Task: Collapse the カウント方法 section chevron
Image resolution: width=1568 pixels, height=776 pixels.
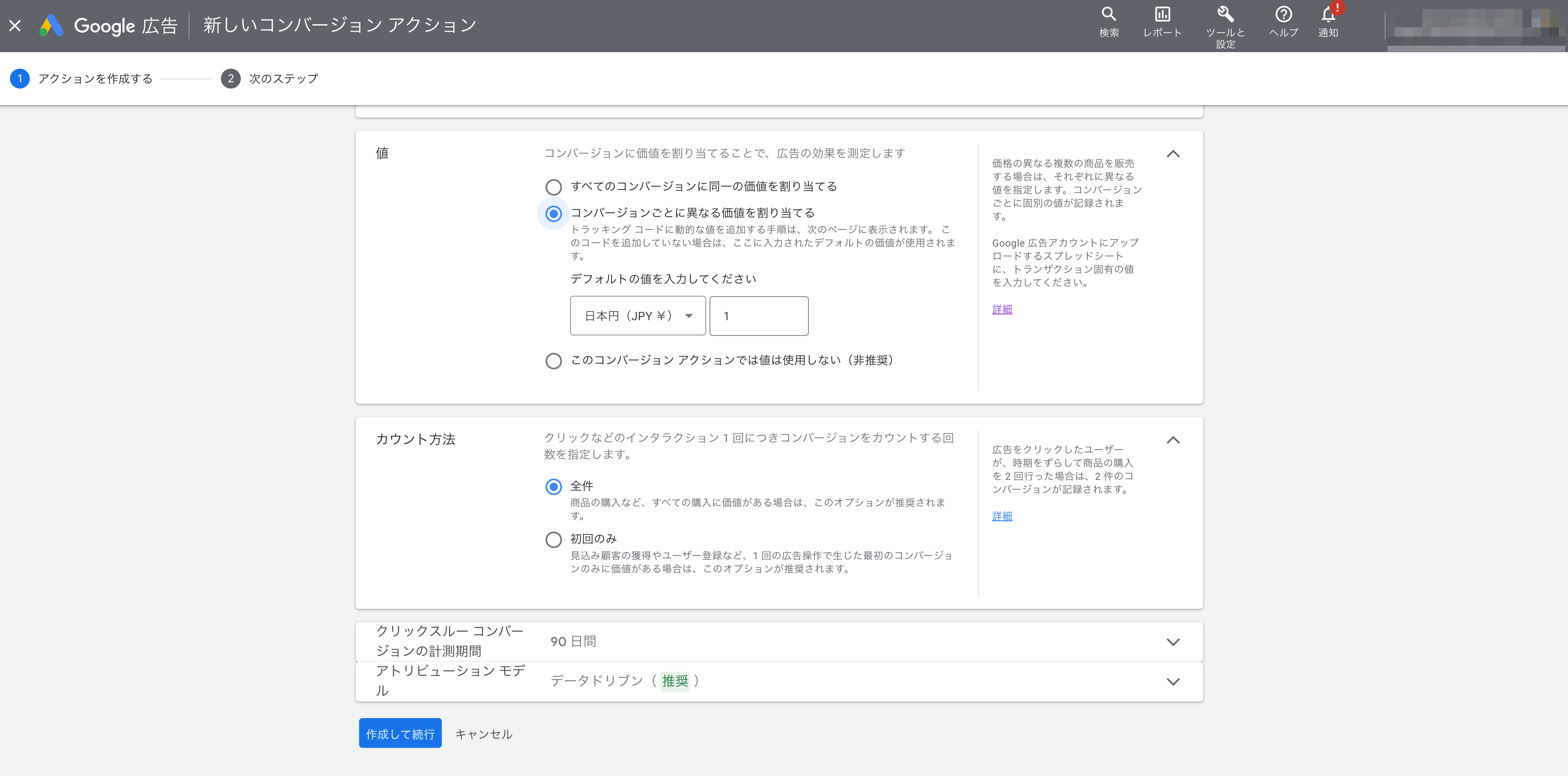Action: click(1173, 440)
